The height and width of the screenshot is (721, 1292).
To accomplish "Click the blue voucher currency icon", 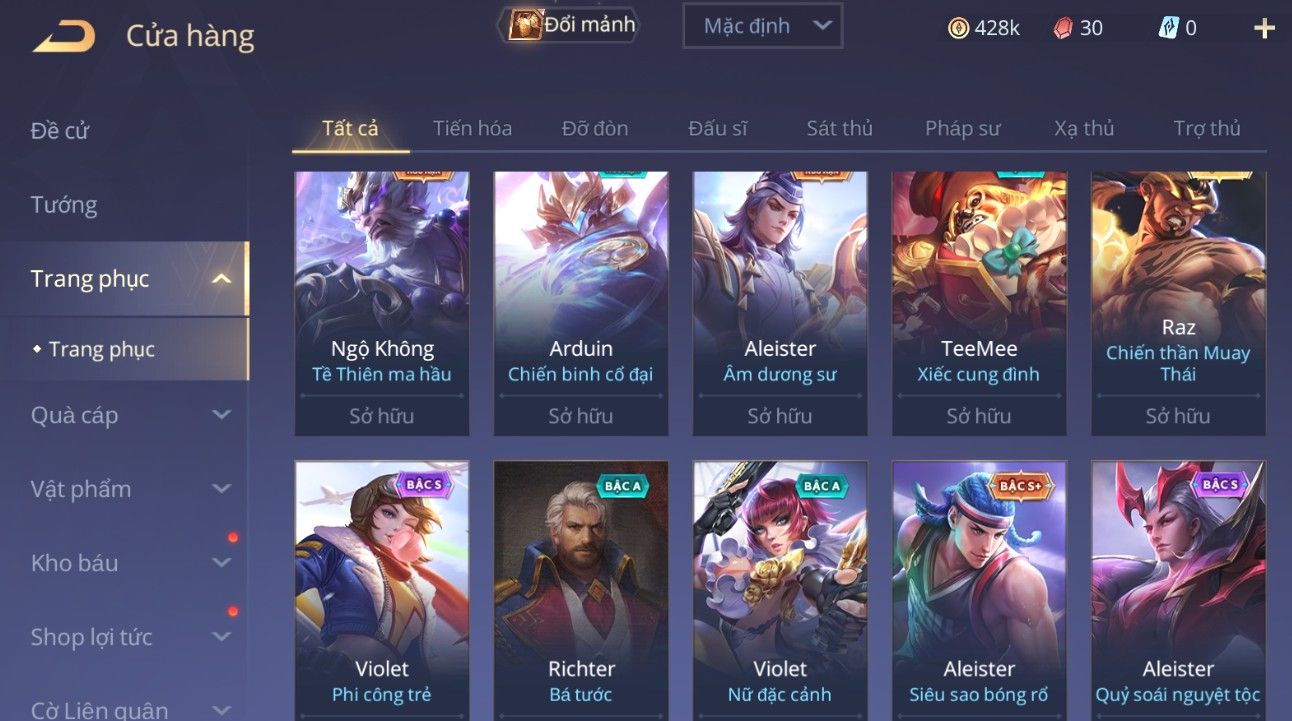I will pos(1168,28).
